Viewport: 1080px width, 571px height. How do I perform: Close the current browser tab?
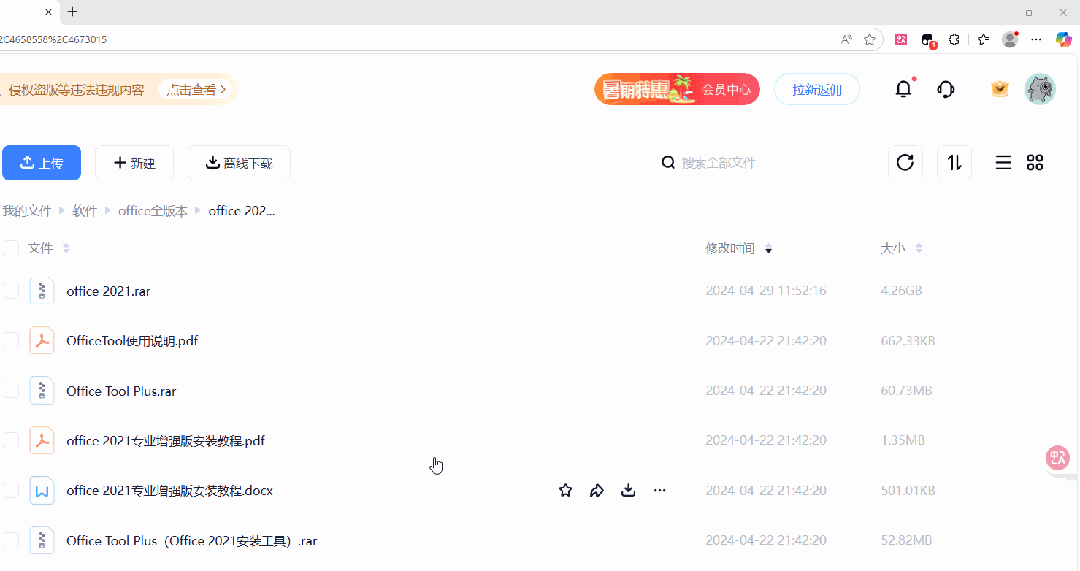[48, 12]
